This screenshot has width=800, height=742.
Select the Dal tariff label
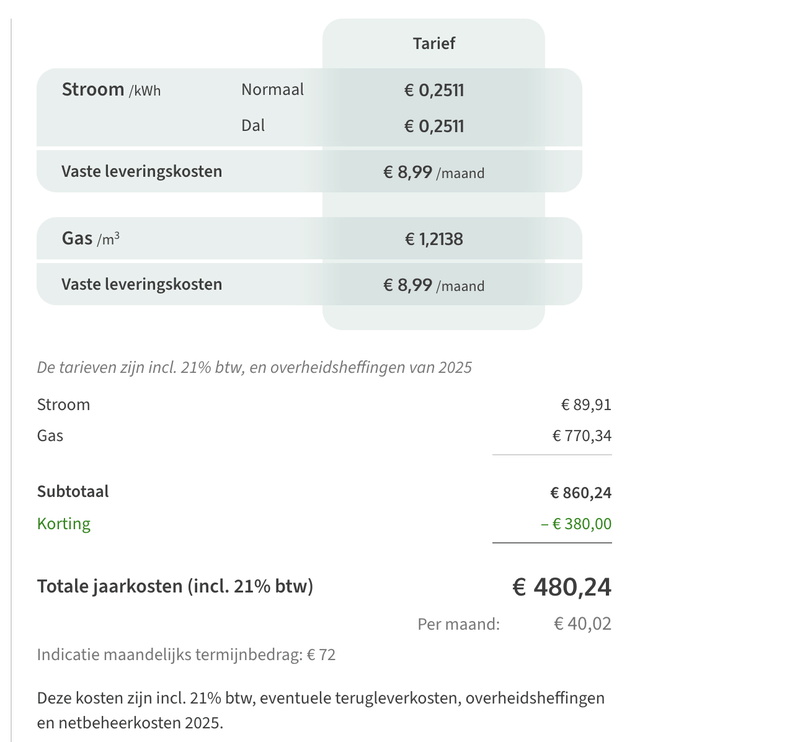coord(254,126)
